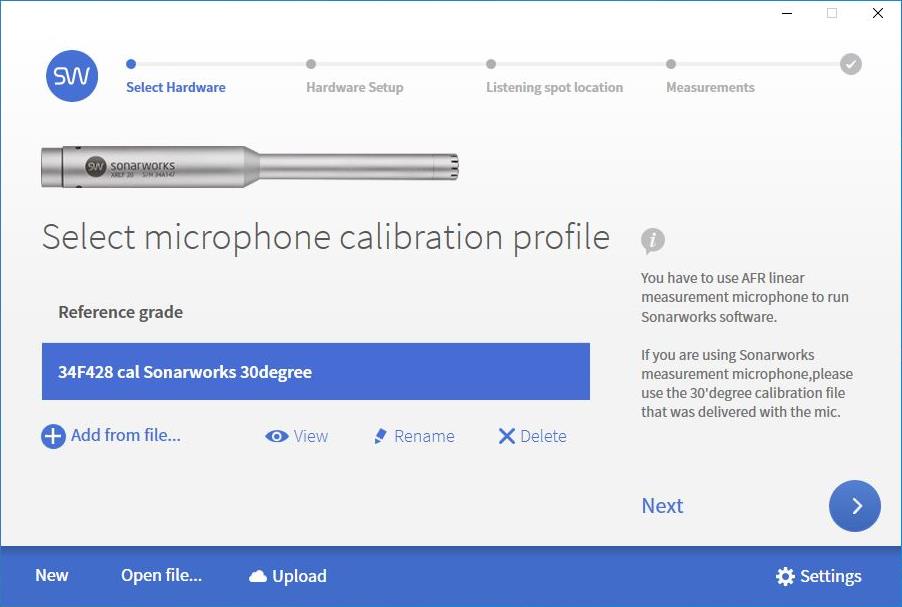The width and height of the screenshot is (902, 607).
Task: Click Open file in the bottom bar
Action: [x=160, y=576]
